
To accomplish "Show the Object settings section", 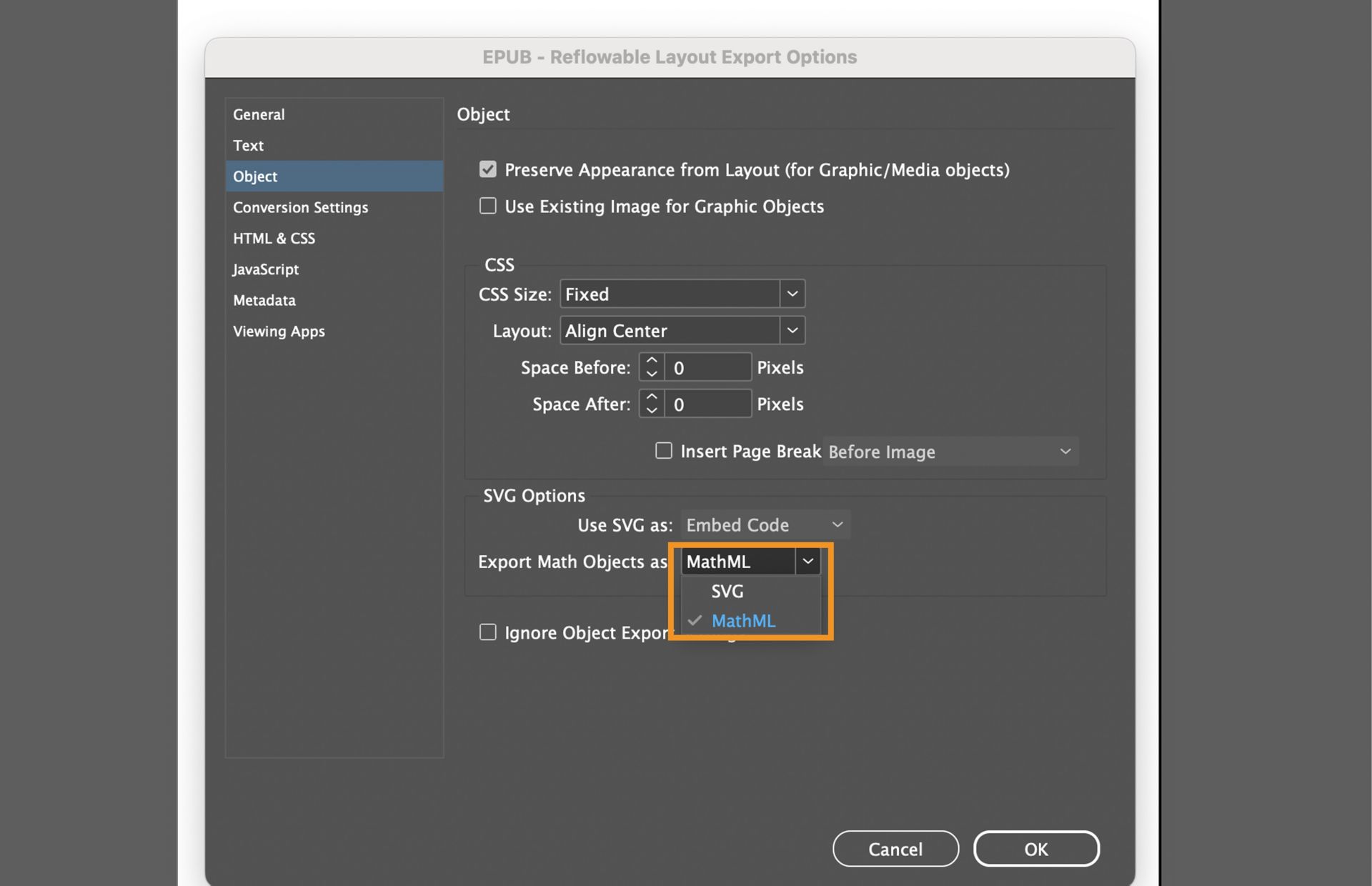I will pyautogui.click(x=254, y=176).
